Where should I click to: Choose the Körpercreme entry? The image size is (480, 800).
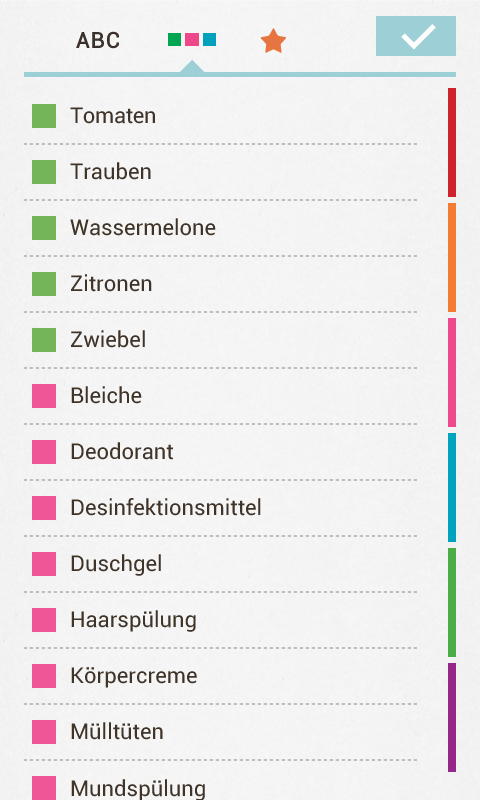220,676
